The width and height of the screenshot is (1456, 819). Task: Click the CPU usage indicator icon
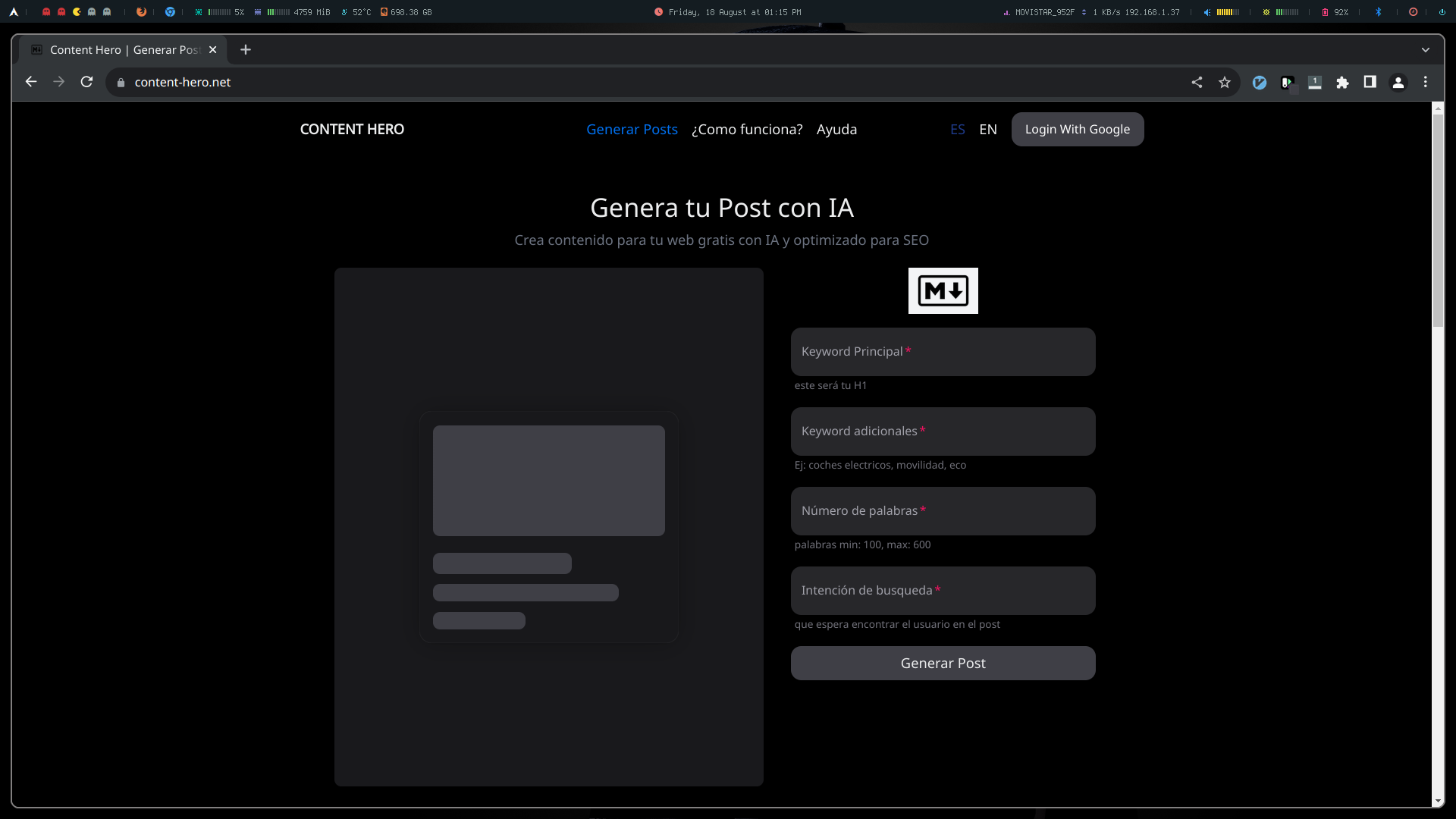[x=199, y=12]
